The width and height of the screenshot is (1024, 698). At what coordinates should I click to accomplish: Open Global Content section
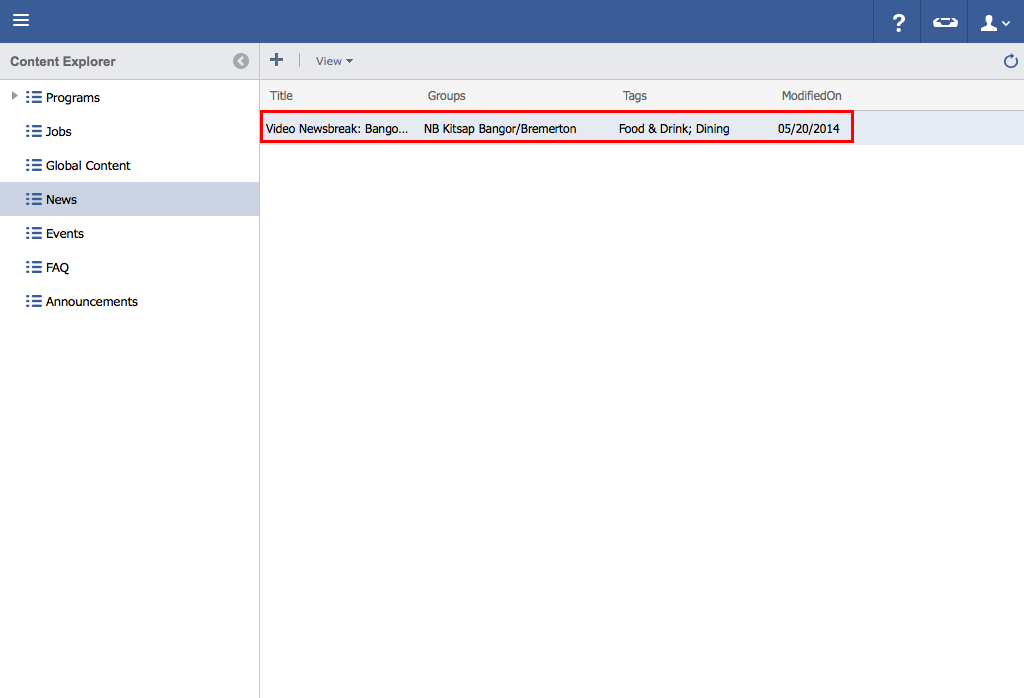pyautogui.click(x=87, y=166)
